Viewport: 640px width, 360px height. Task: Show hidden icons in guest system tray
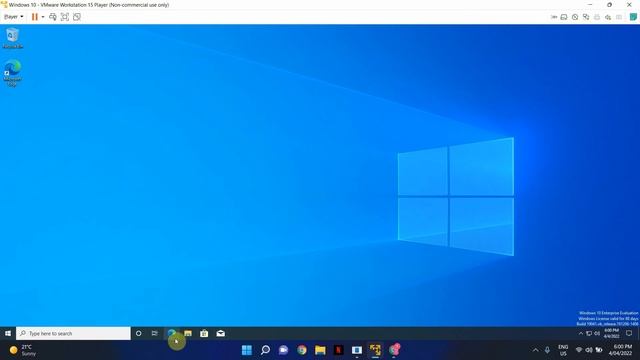click(581, 333)
